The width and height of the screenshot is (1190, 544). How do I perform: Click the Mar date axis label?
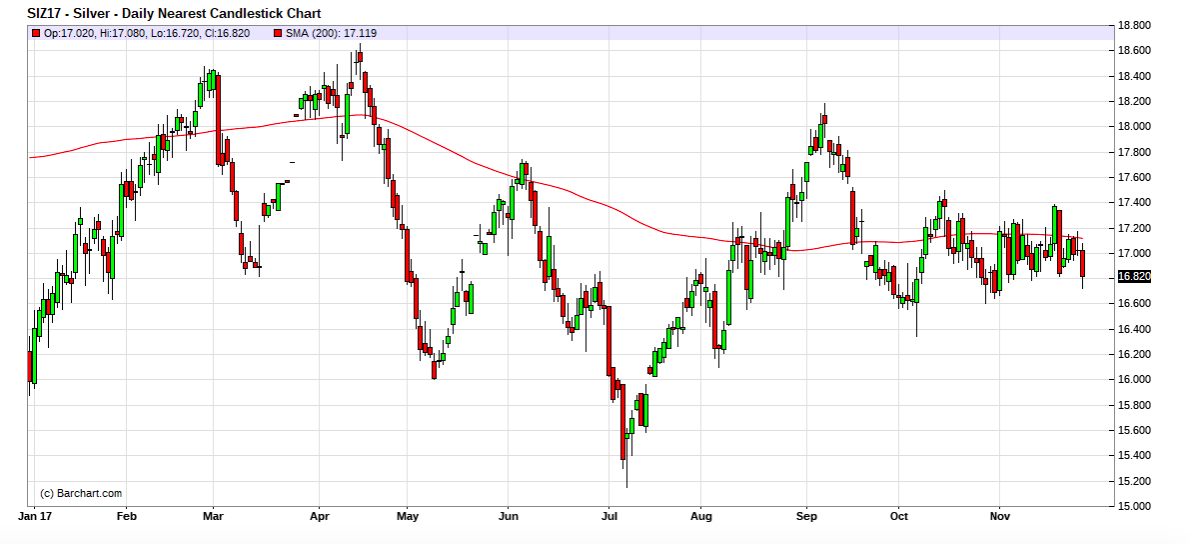tap(213, 517)
